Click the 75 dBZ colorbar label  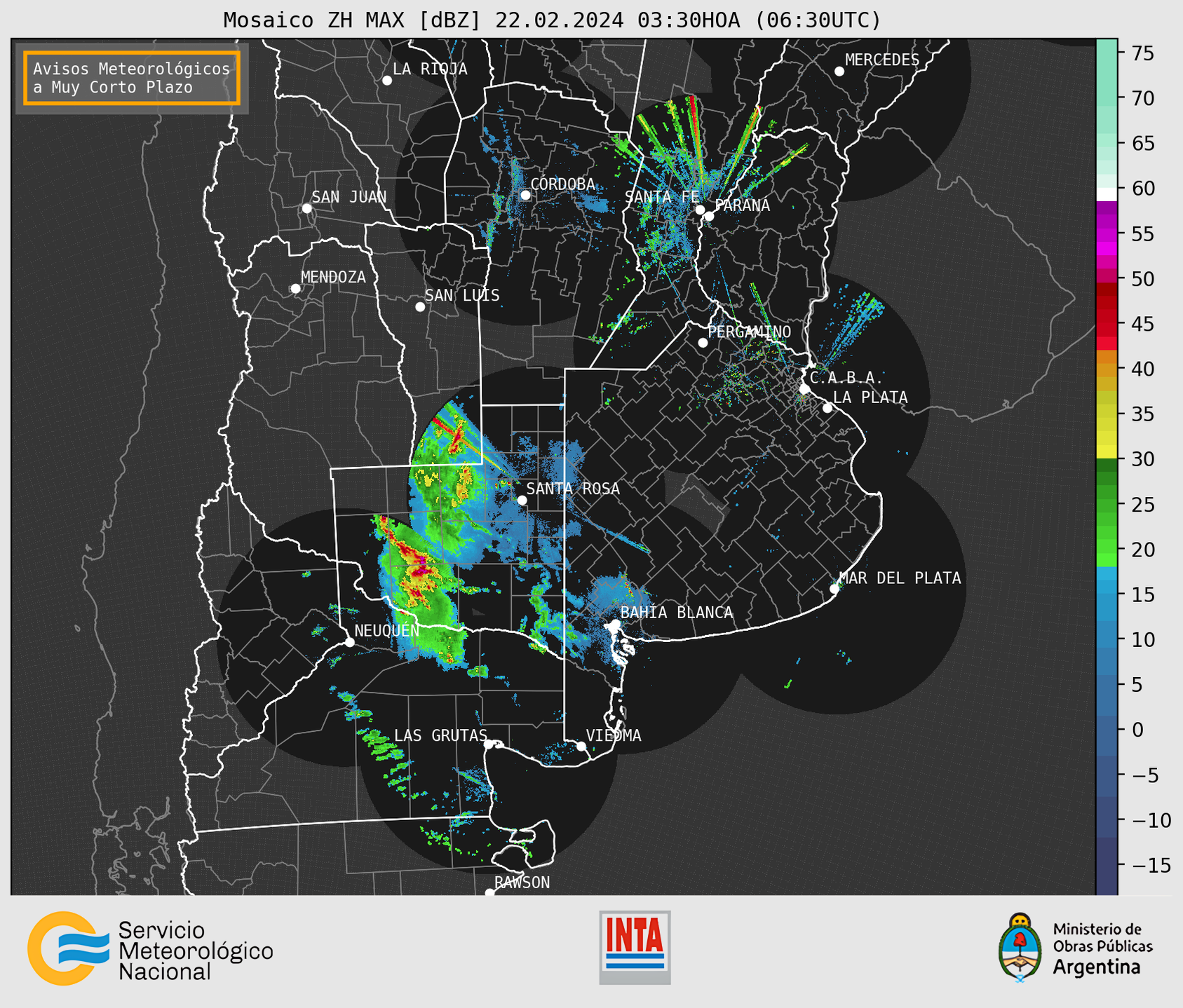(1143, 53)
